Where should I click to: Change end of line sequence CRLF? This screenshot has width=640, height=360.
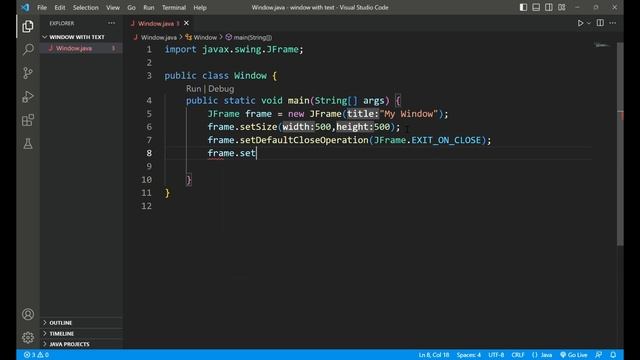(x=518, y=355)
